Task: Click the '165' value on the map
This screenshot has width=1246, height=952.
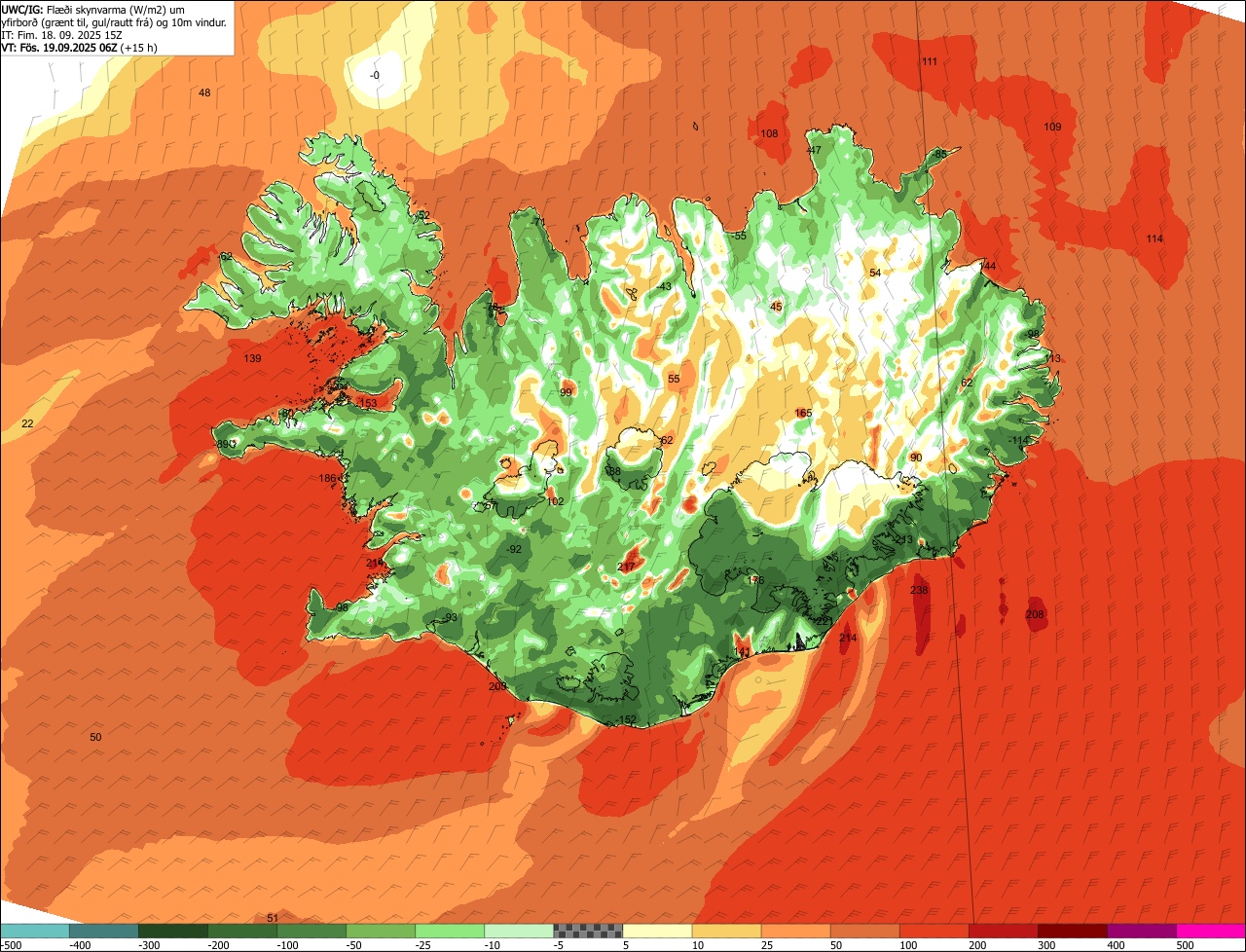Action: (803, 413)
